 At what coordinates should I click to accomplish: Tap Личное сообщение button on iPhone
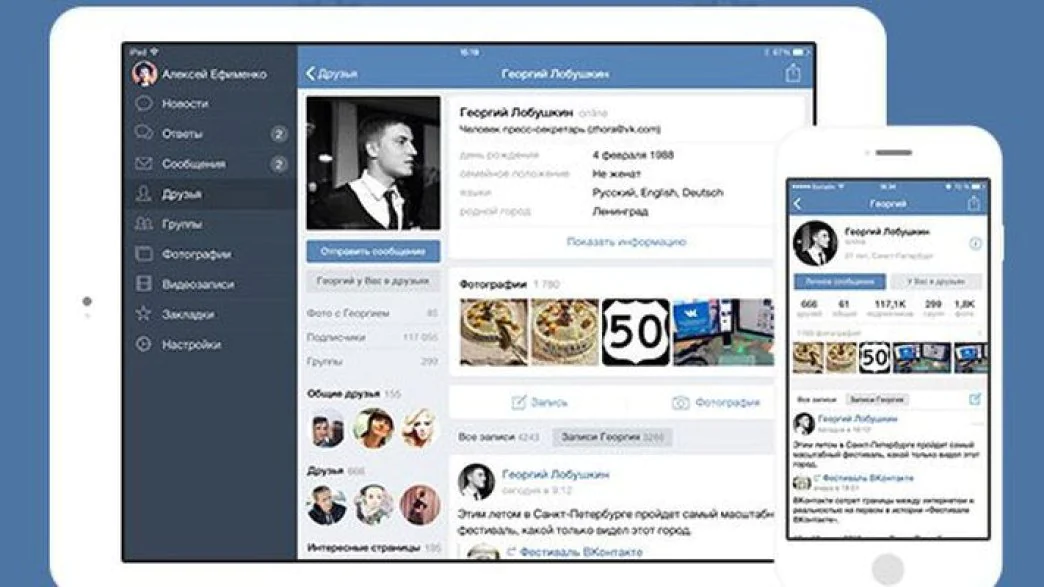[x=840, y=282]
